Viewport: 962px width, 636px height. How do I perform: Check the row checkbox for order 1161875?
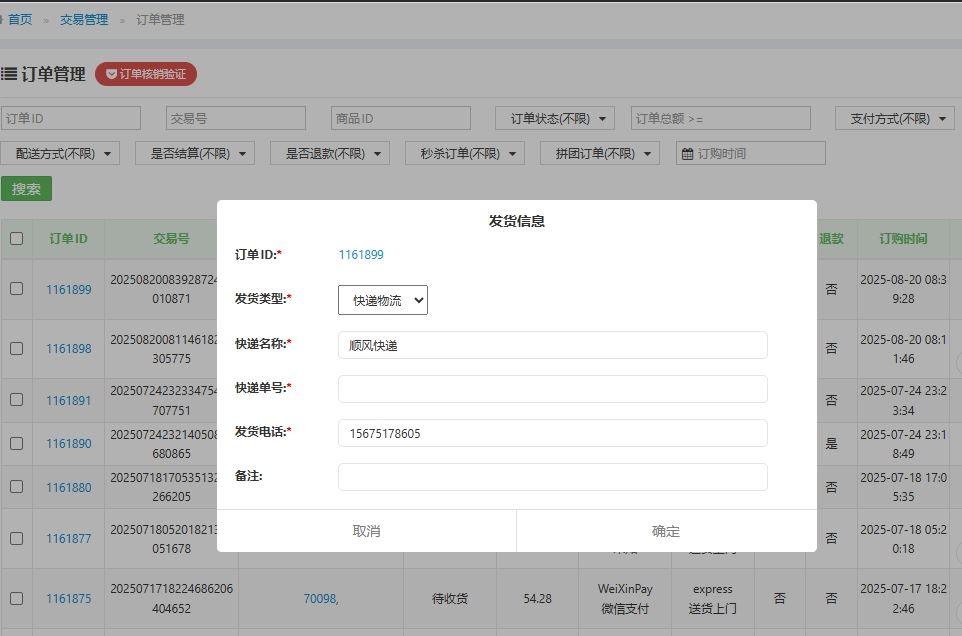pos(17,599)
